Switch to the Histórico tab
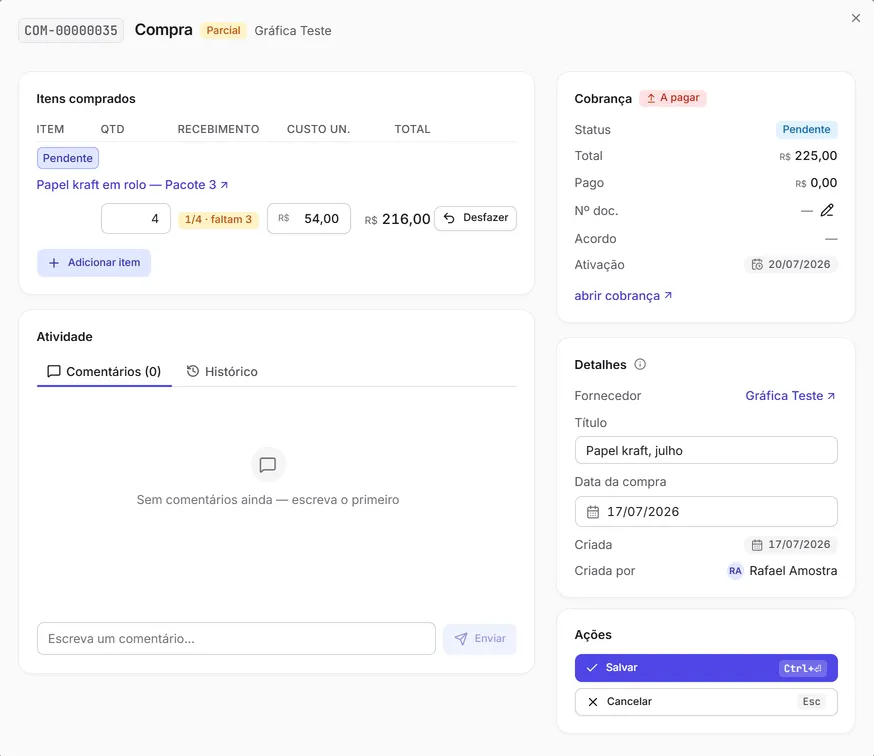874x756 pixels. [x=222, y=371]
